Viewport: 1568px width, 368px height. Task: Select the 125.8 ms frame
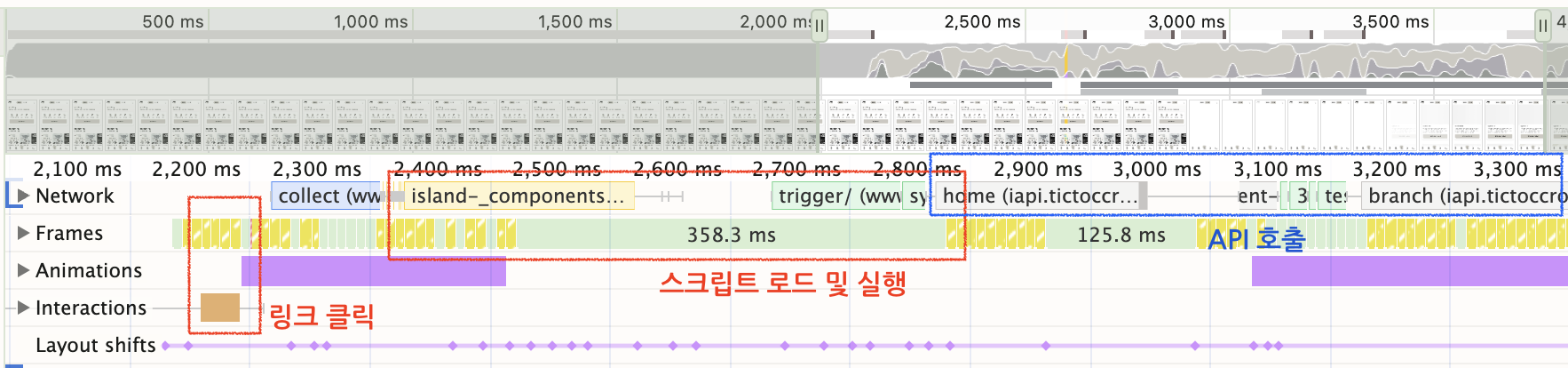[x=1121, y=235]
